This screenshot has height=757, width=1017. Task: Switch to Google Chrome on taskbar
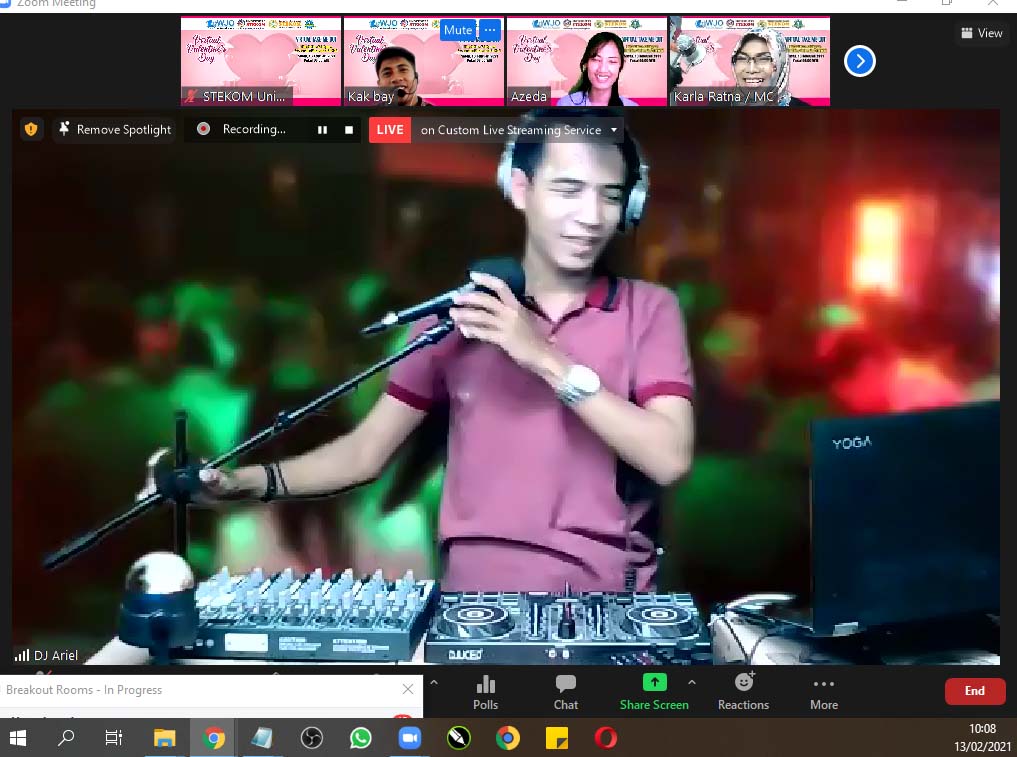[x=213, y=738]
